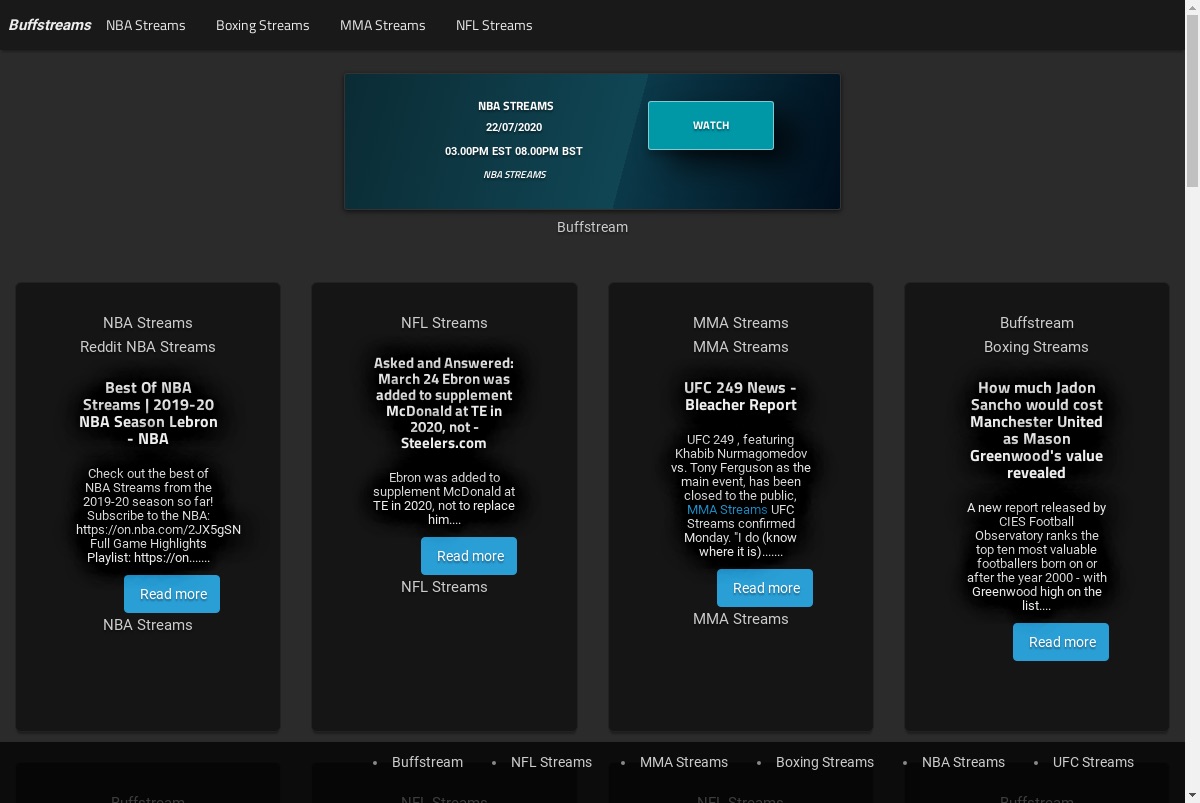Open 'How much Jadon Sancho would cost' title
1200x803 pixels.
point(1037,430)
